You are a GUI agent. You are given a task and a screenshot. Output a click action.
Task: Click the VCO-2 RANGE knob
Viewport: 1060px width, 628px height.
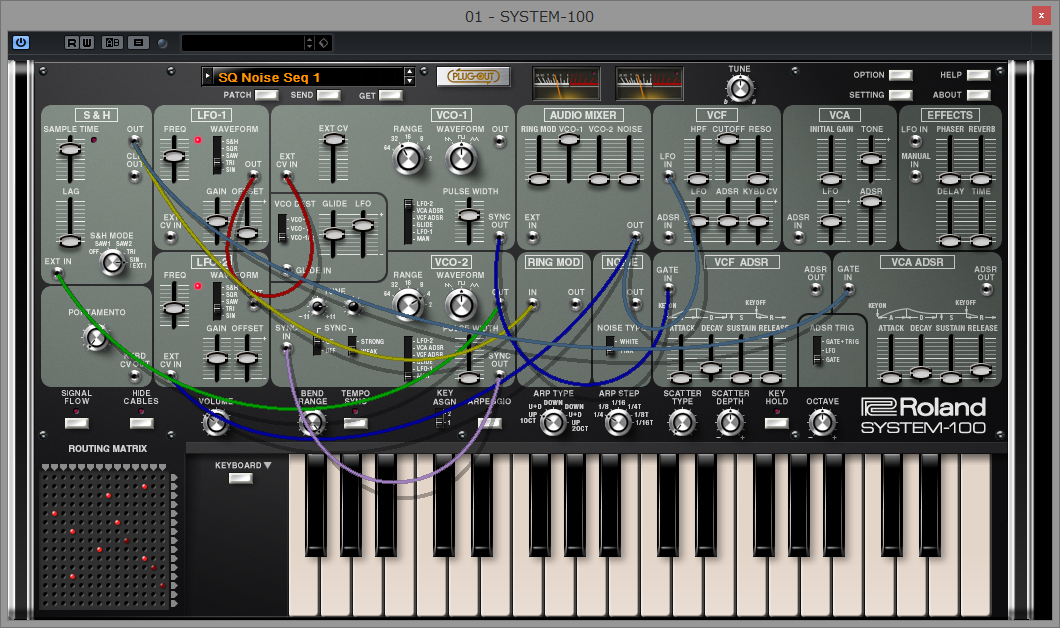408,305
